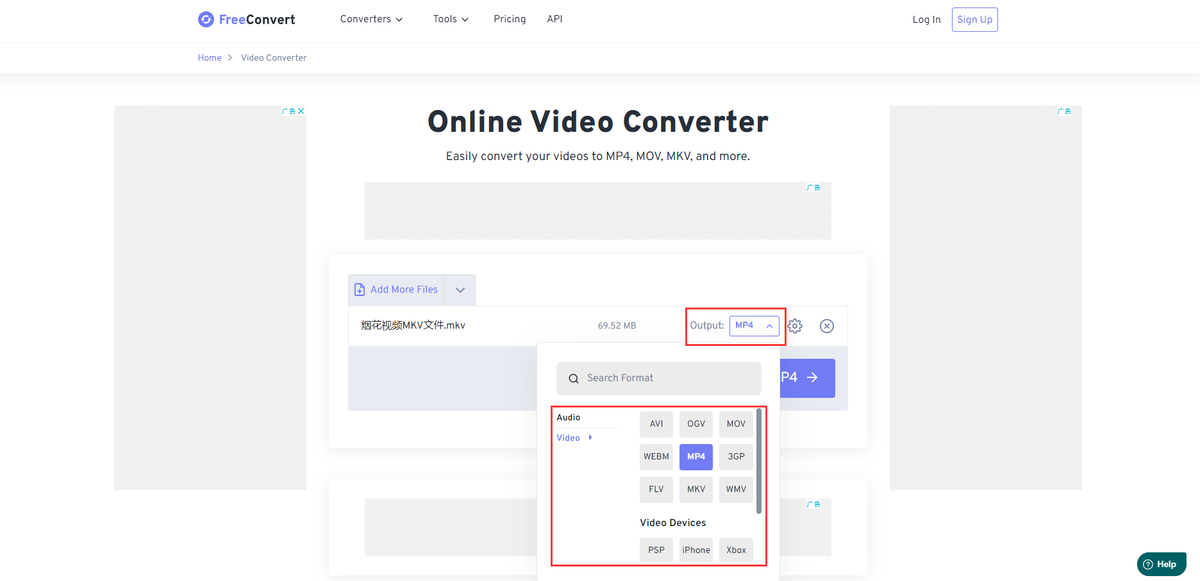Click the Log In link
This screenshot has height=581, width=1200.
click(x=926, y=20)
